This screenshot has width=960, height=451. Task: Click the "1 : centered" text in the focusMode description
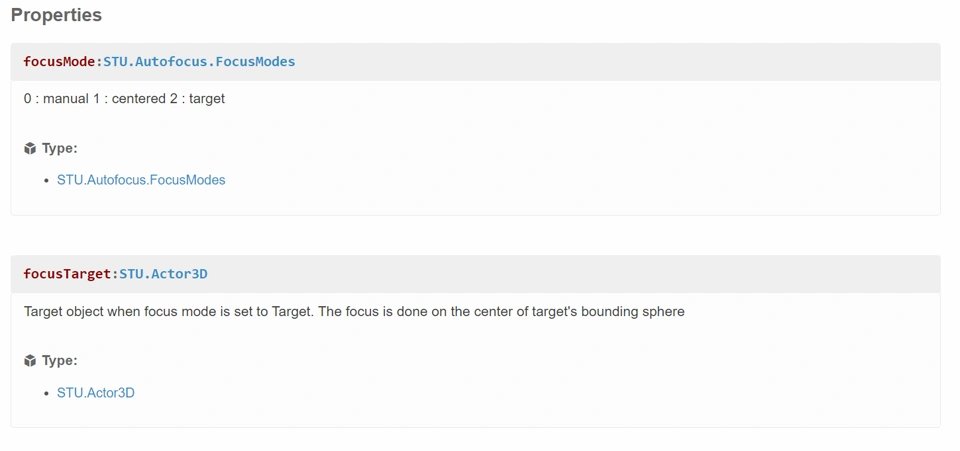tap(135, 99)
